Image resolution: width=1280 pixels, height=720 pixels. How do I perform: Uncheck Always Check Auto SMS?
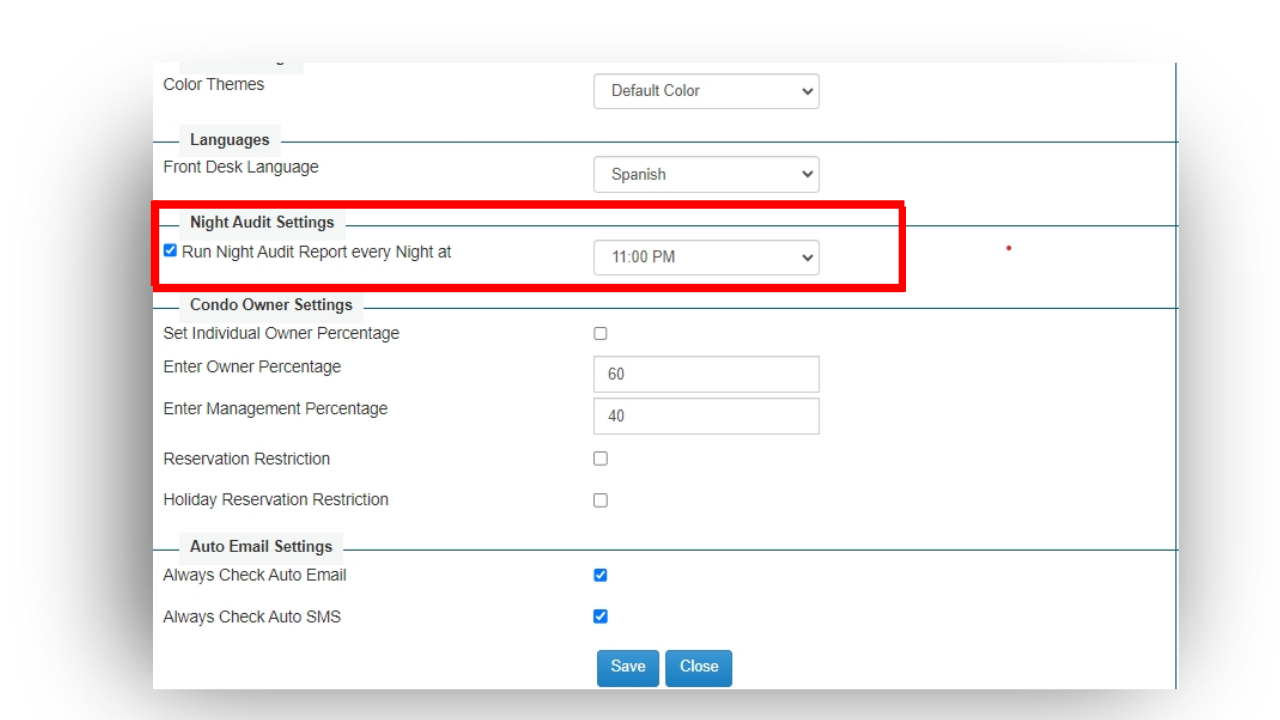[600, 617]
